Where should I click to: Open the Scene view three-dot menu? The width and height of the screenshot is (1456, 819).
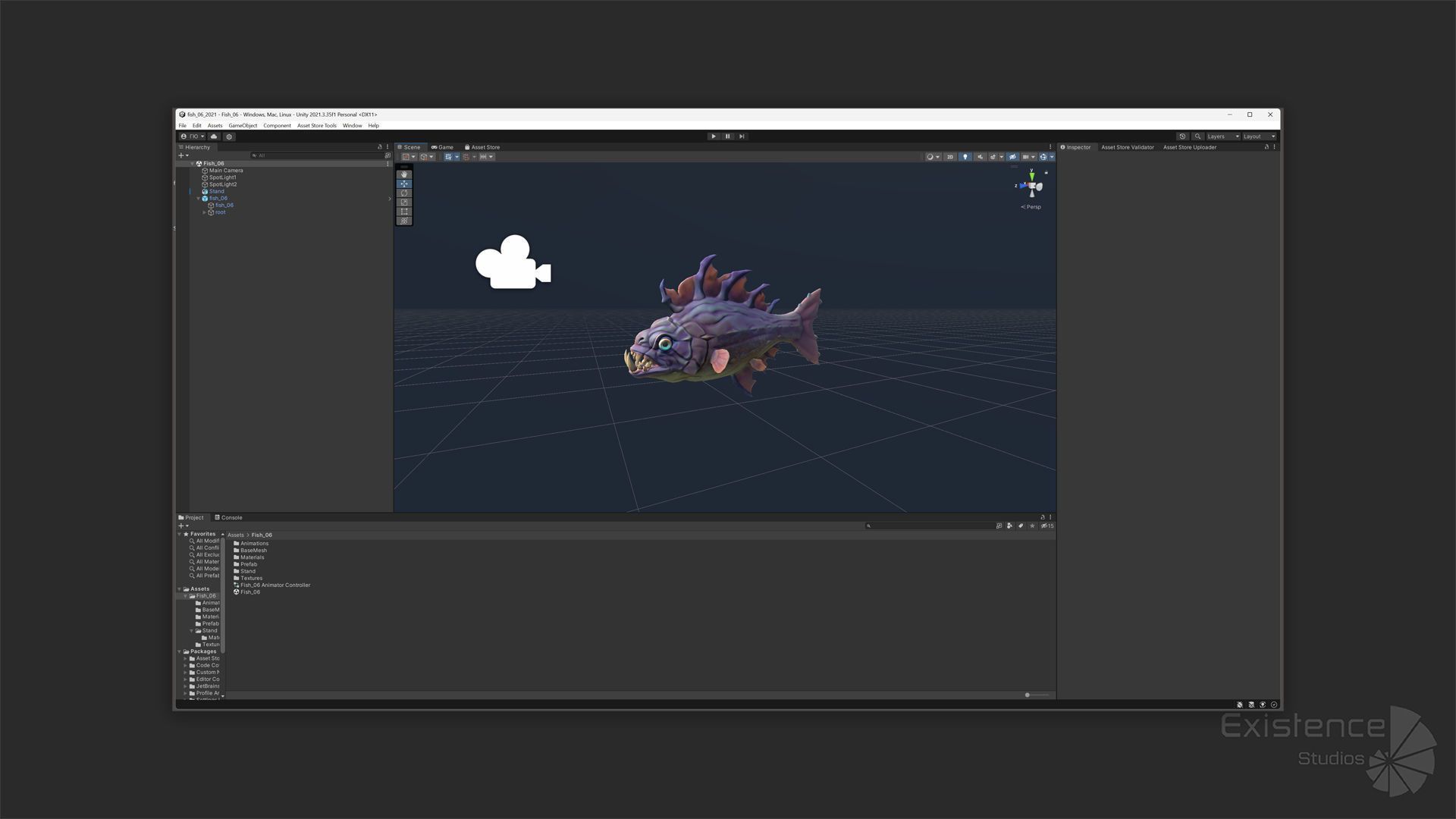click(1050, 147)
